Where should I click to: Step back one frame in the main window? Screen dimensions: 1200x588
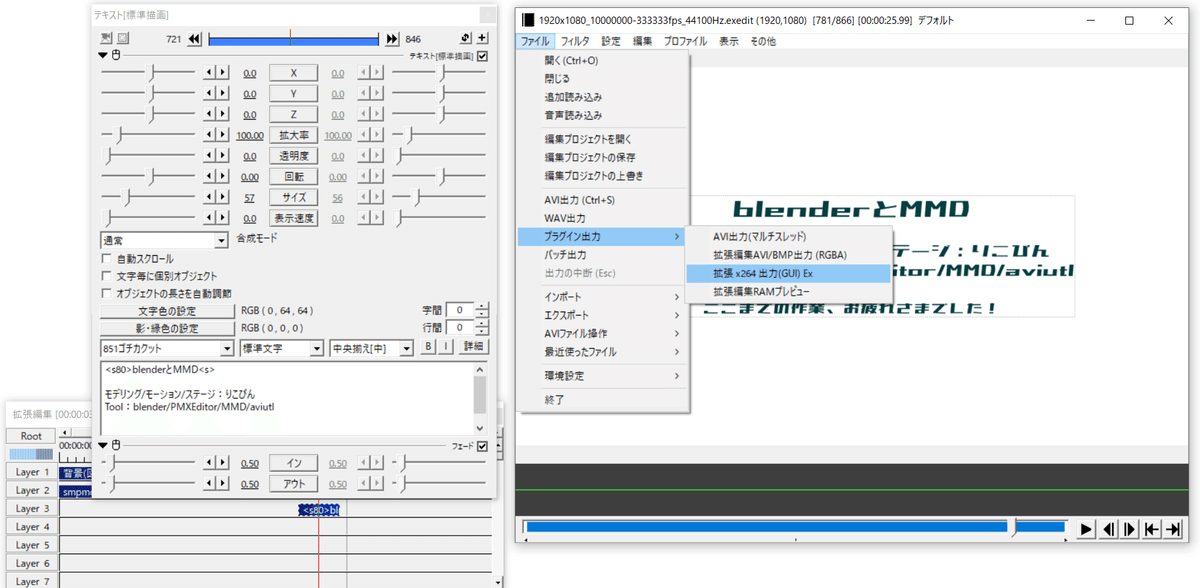[1108, 529]
